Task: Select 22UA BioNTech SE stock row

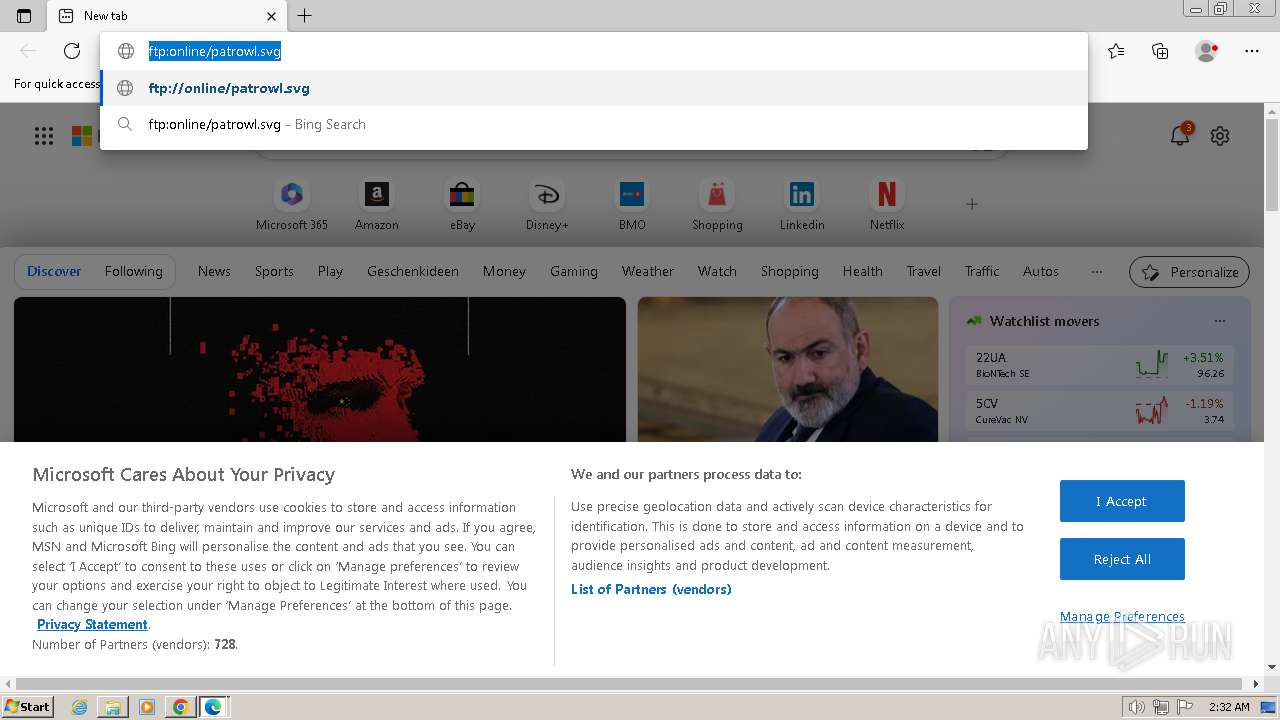Action: (1100, 365)
